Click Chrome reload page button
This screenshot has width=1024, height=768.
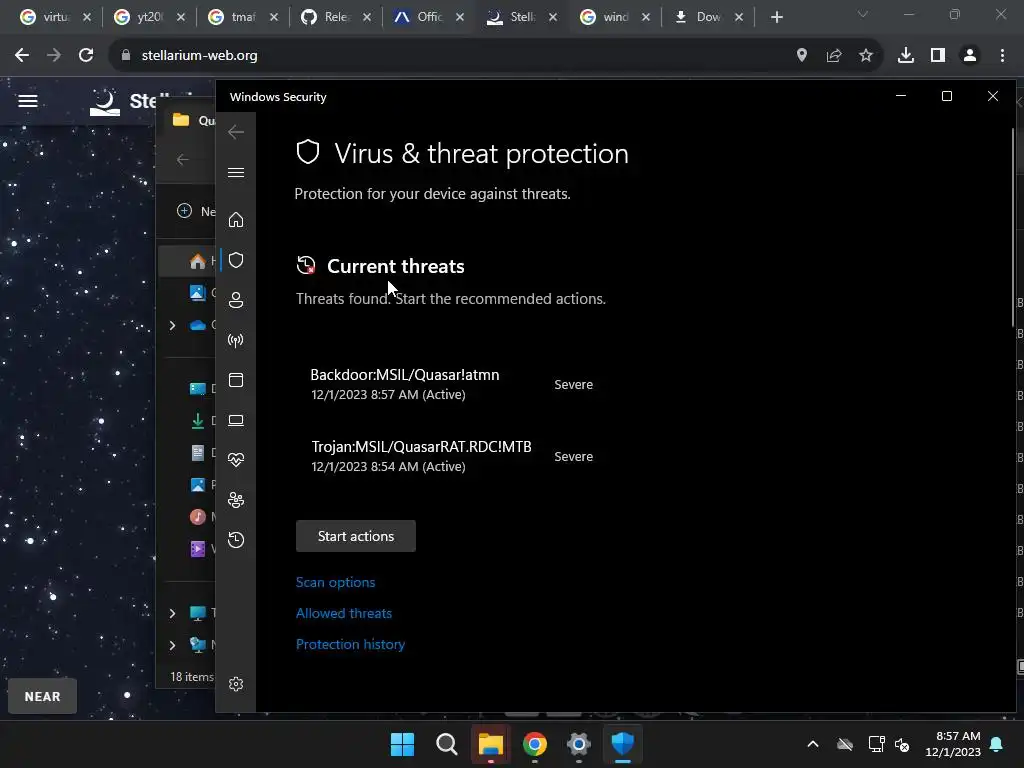tap(86, 56)
